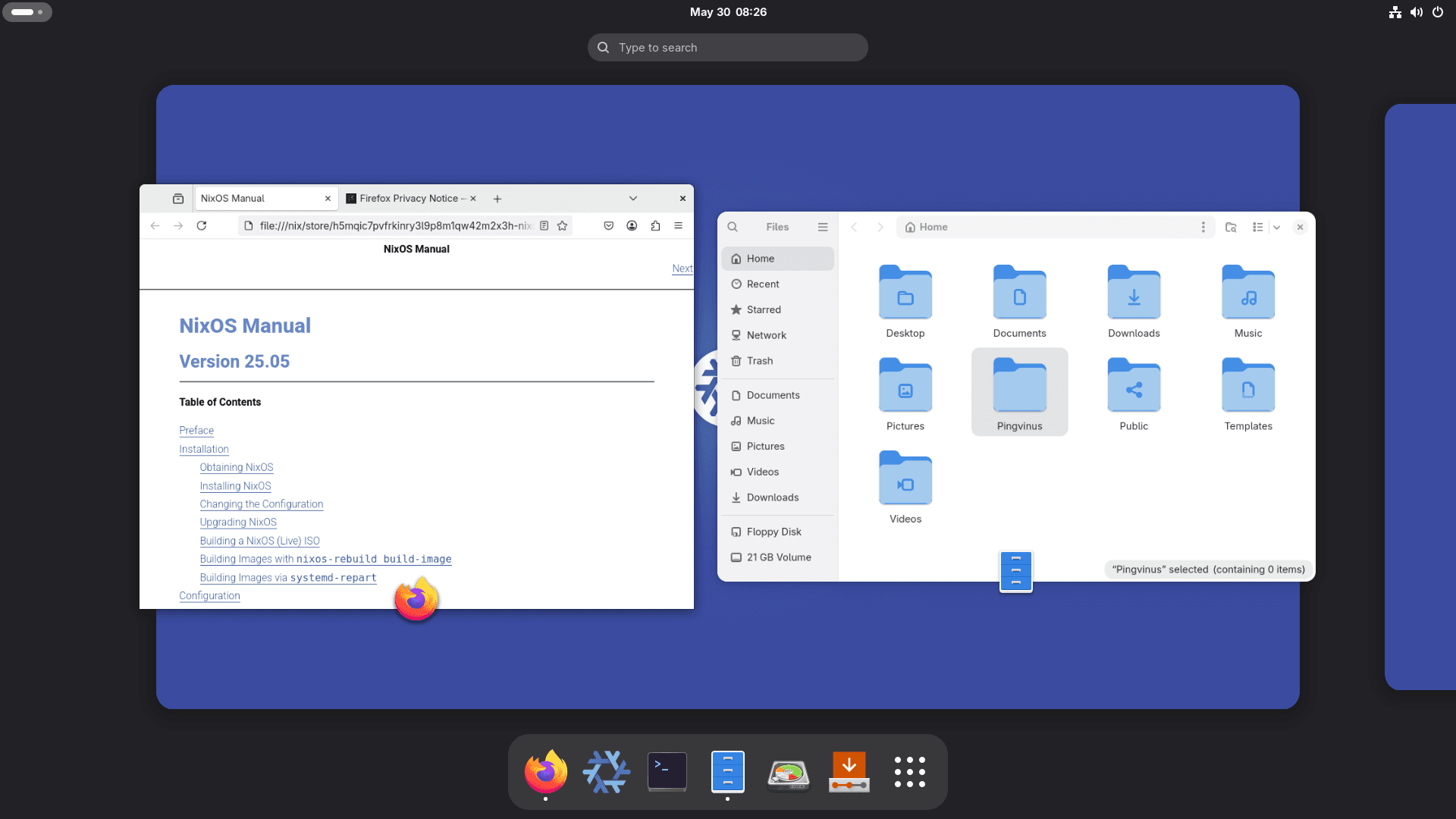Viewport: 1456px width, 819px height.
Task: Open the Installation link
Action: point(204,449)
